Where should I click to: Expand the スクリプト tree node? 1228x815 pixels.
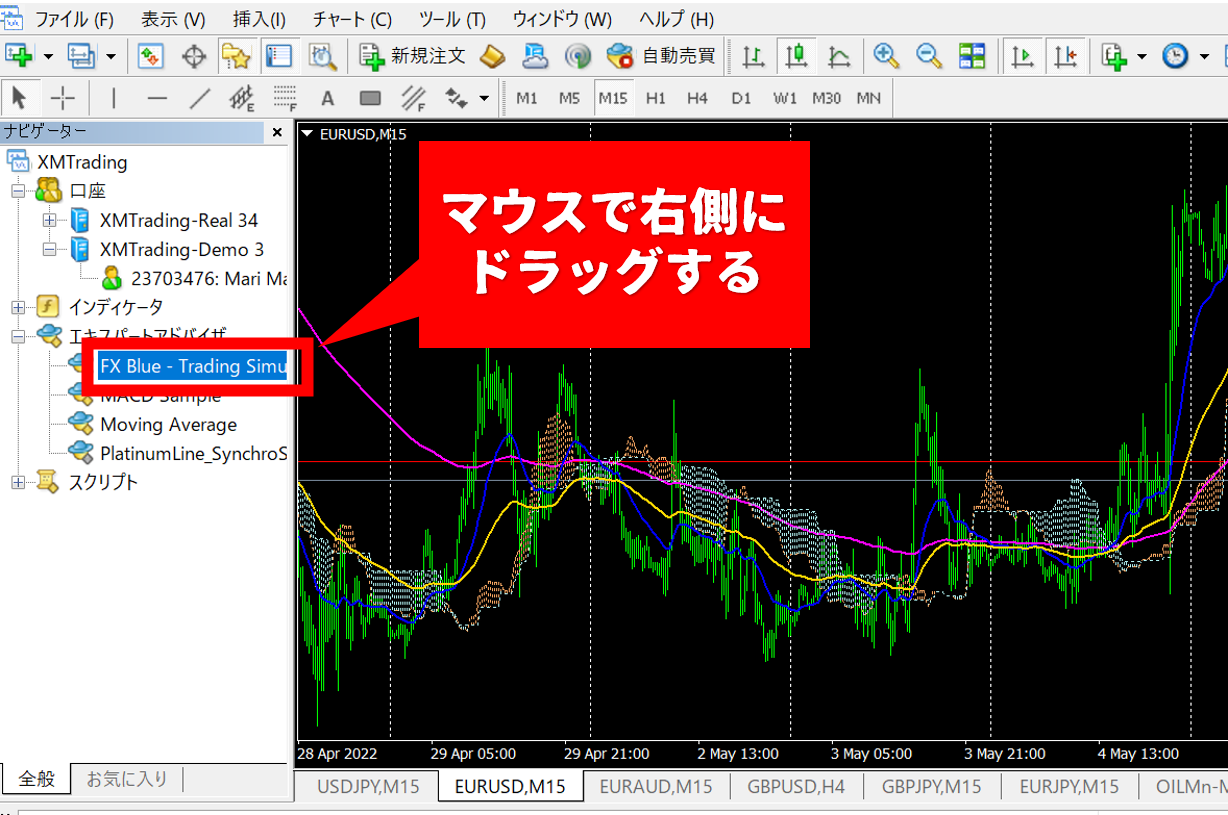17,482
